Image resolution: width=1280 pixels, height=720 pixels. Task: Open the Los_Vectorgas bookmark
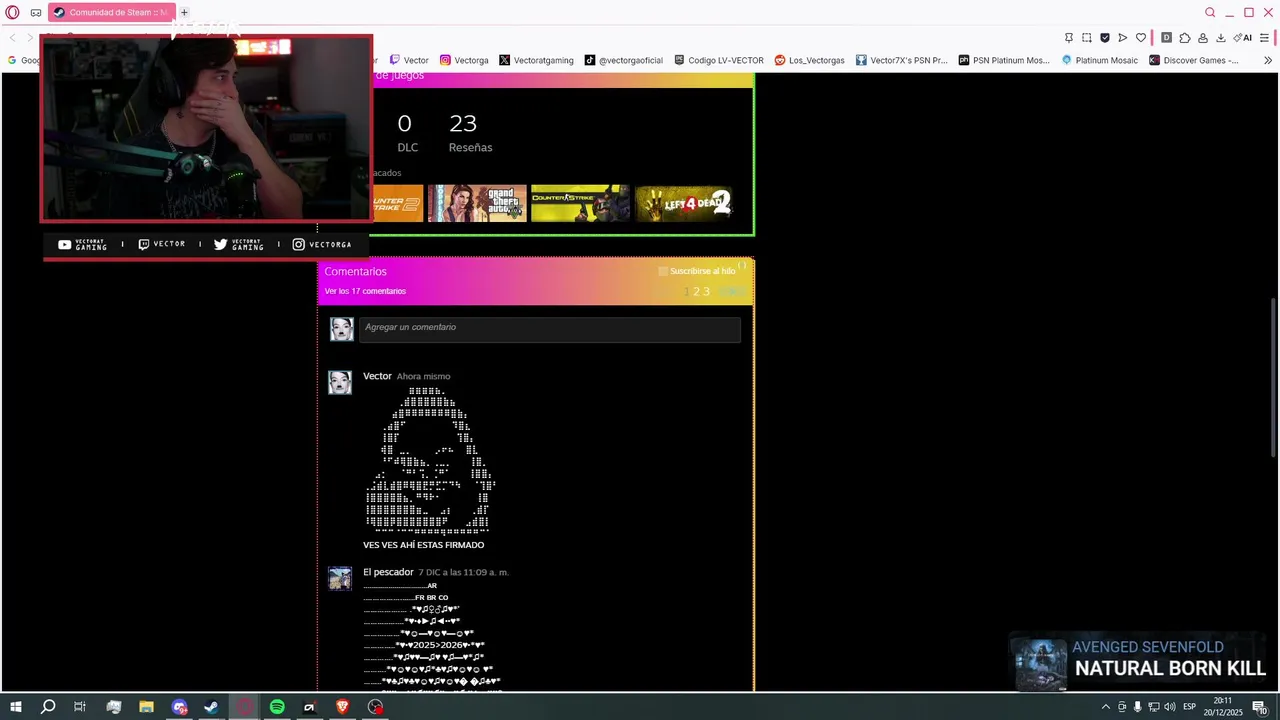coord(810,60)
